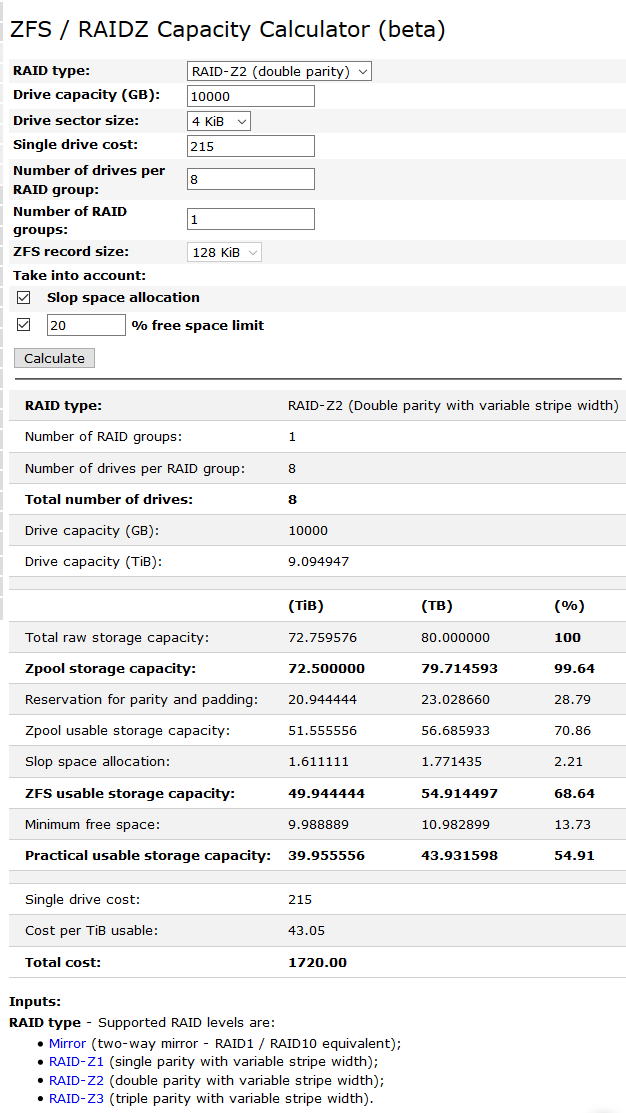The width and height of the screenshot is (626, 1113).
Task: Select the Zpool storage capacity value 72.500000
Action: [326, 669]
